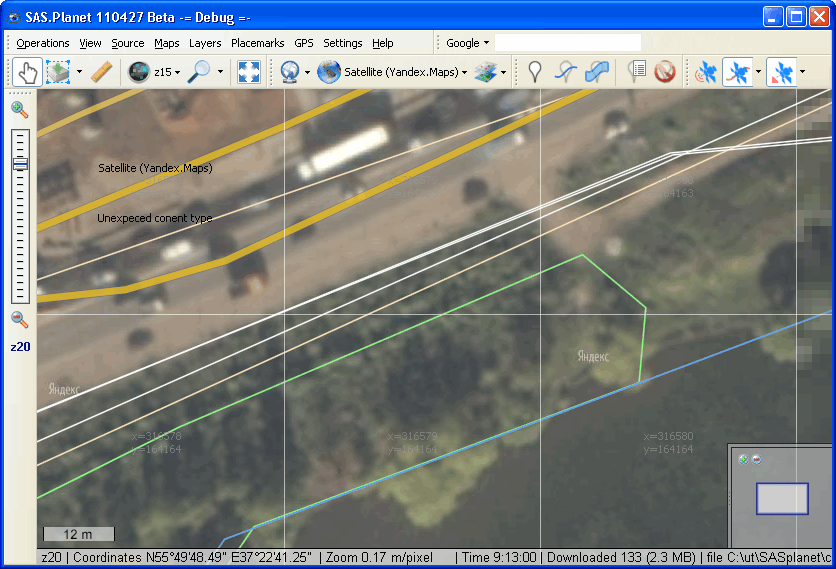Click the placemark manager button
Viewport: 836px width, 569px height.
click(636, 72)
